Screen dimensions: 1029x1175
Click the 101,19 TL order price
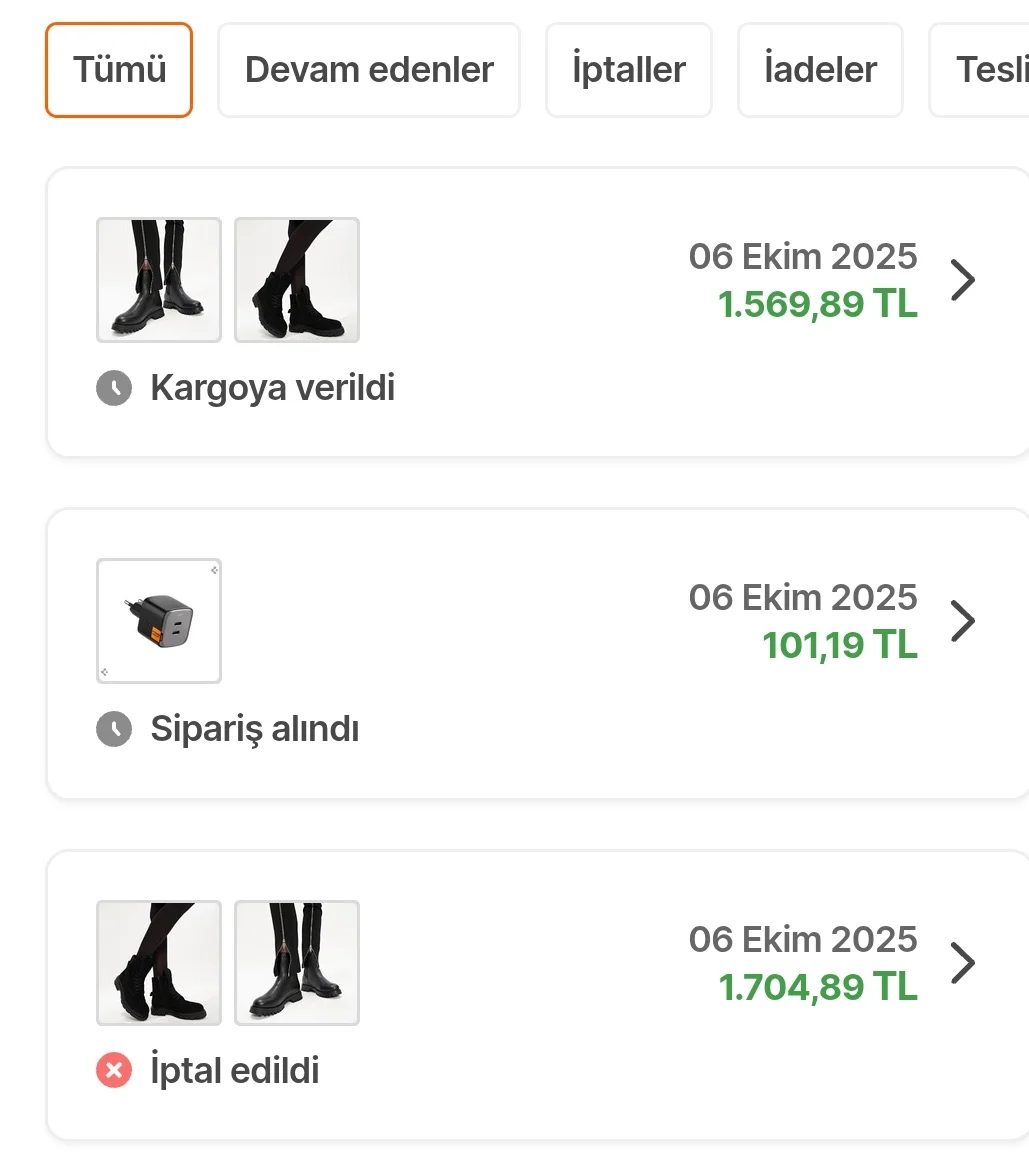click(839, 645)
